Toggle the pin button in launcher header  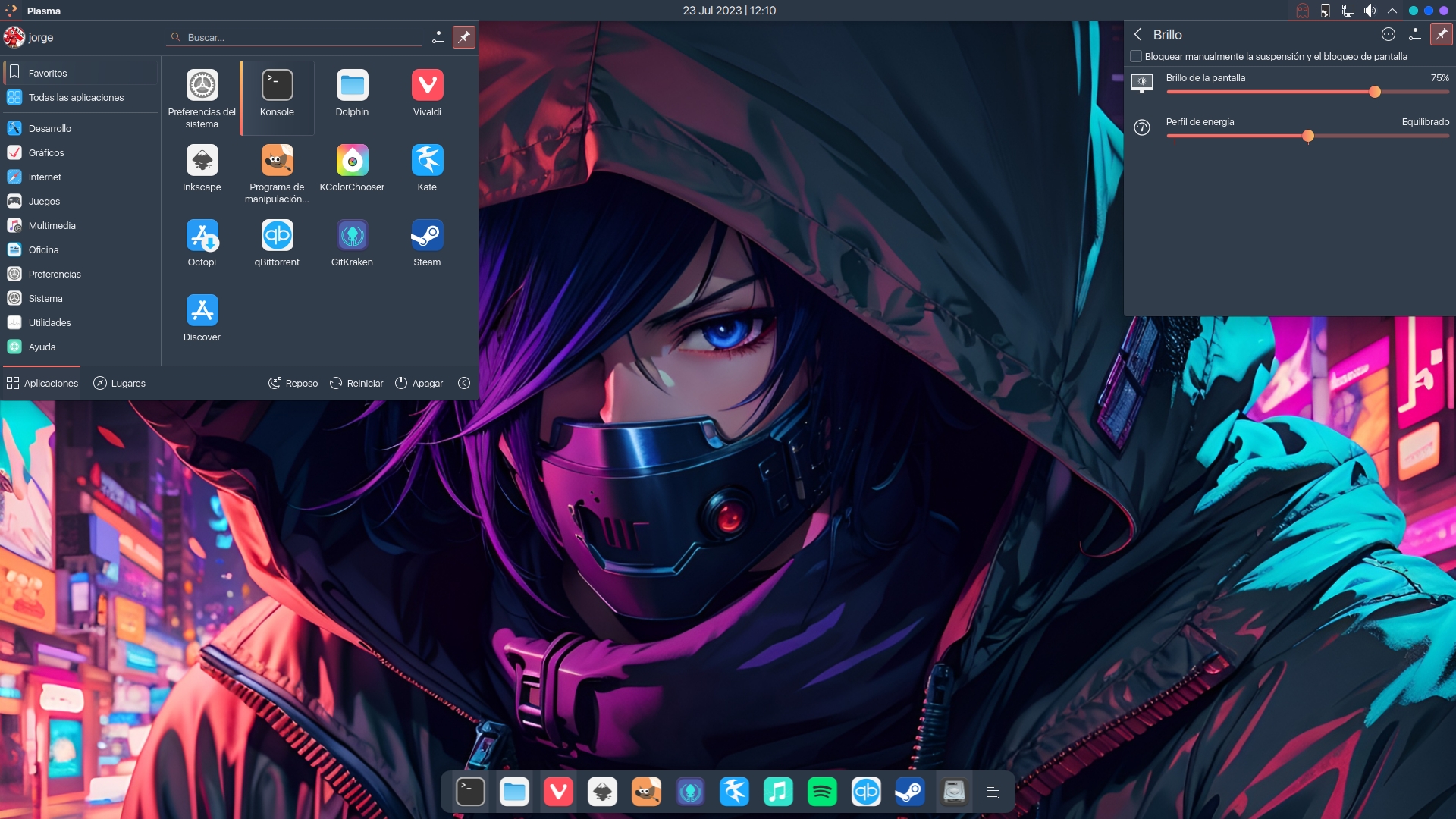[x=463, y=36]
